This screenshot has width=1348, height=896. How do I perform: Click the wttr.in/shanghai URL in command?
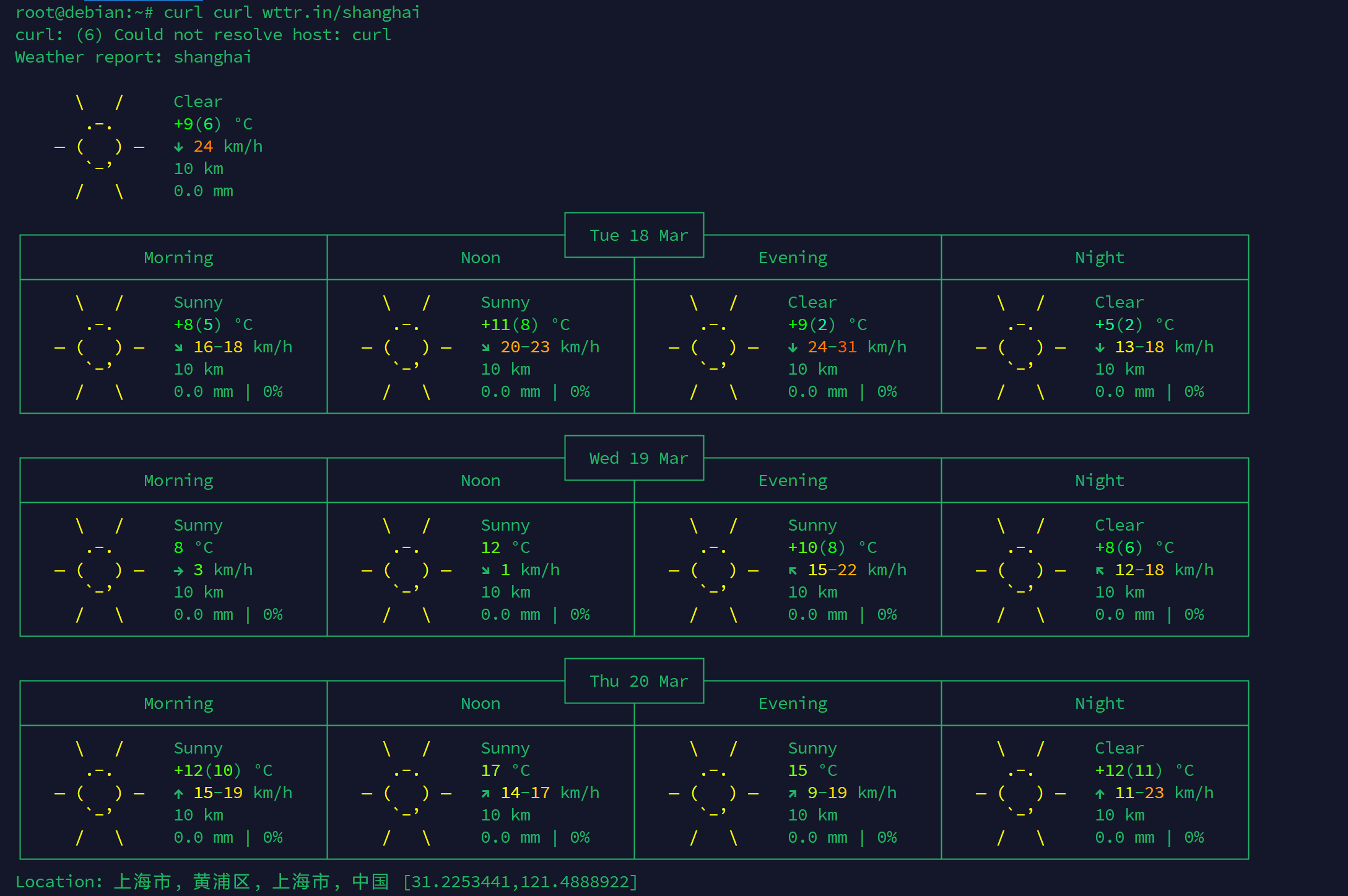click(x=341, y=12)
